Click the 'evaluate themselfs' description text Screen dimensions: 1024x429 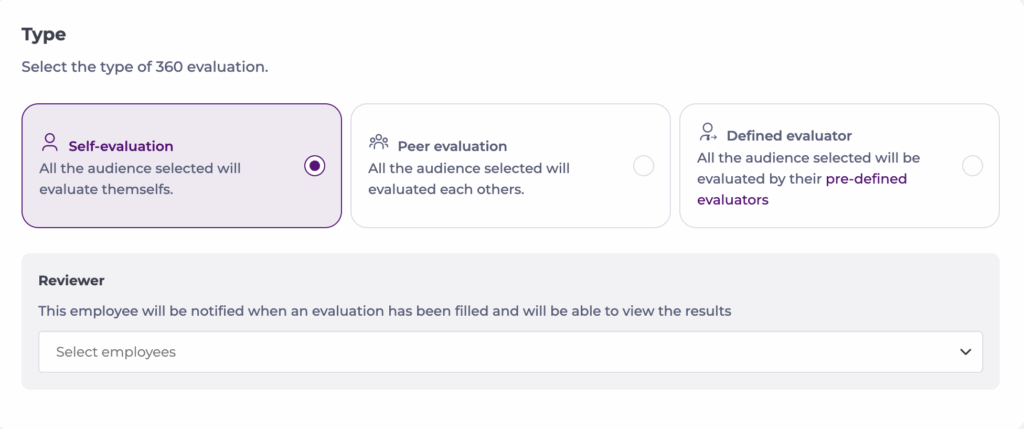[x=106, y=189]
